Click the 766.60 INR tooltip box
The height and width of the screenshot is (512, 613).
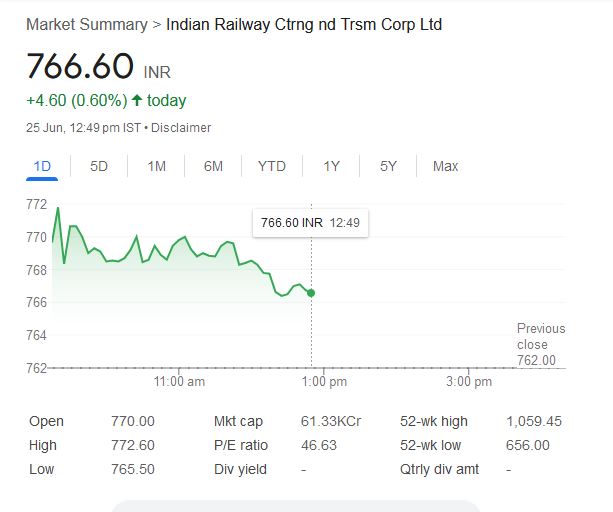pyautogui.click(x=310, y=222)
